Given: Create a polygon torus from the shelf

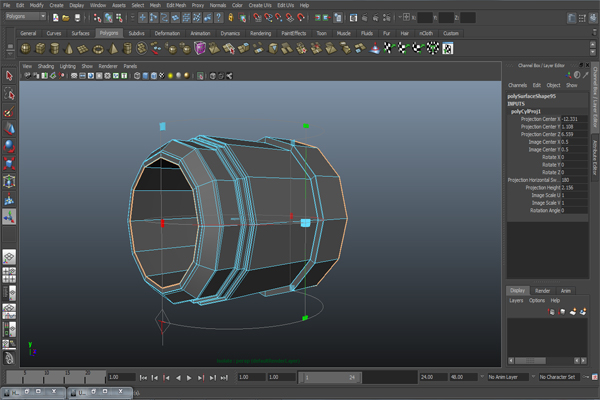Looking at the screenshot, I should (98, 49).
